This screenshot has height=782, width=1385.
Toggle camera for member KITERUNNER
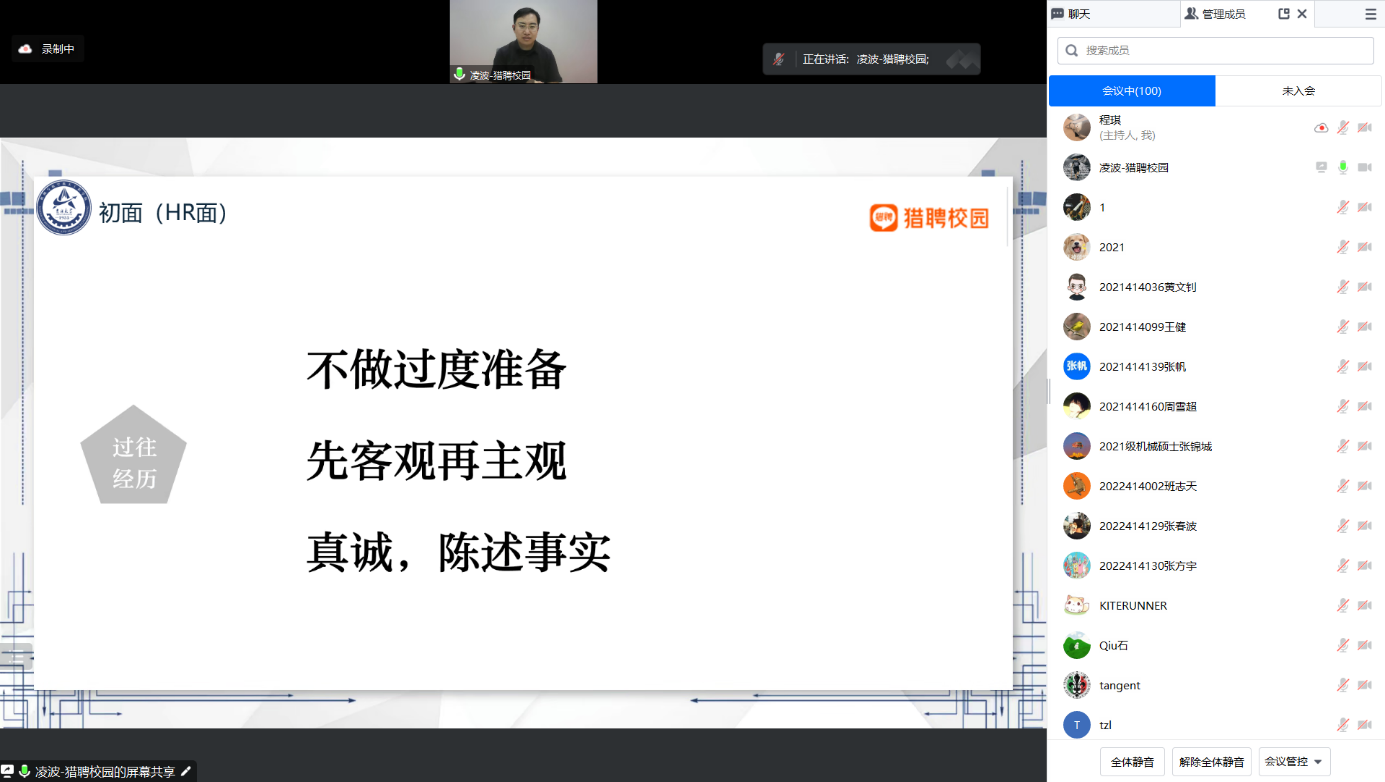point(1364,606)
